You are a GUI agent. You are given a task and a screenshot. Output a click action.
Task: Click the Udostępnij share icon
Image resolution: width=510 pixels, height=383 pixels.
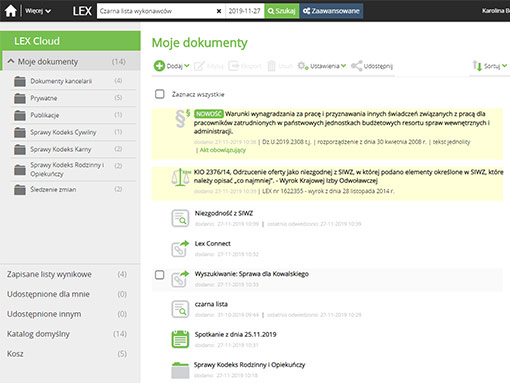pos(356,66)
